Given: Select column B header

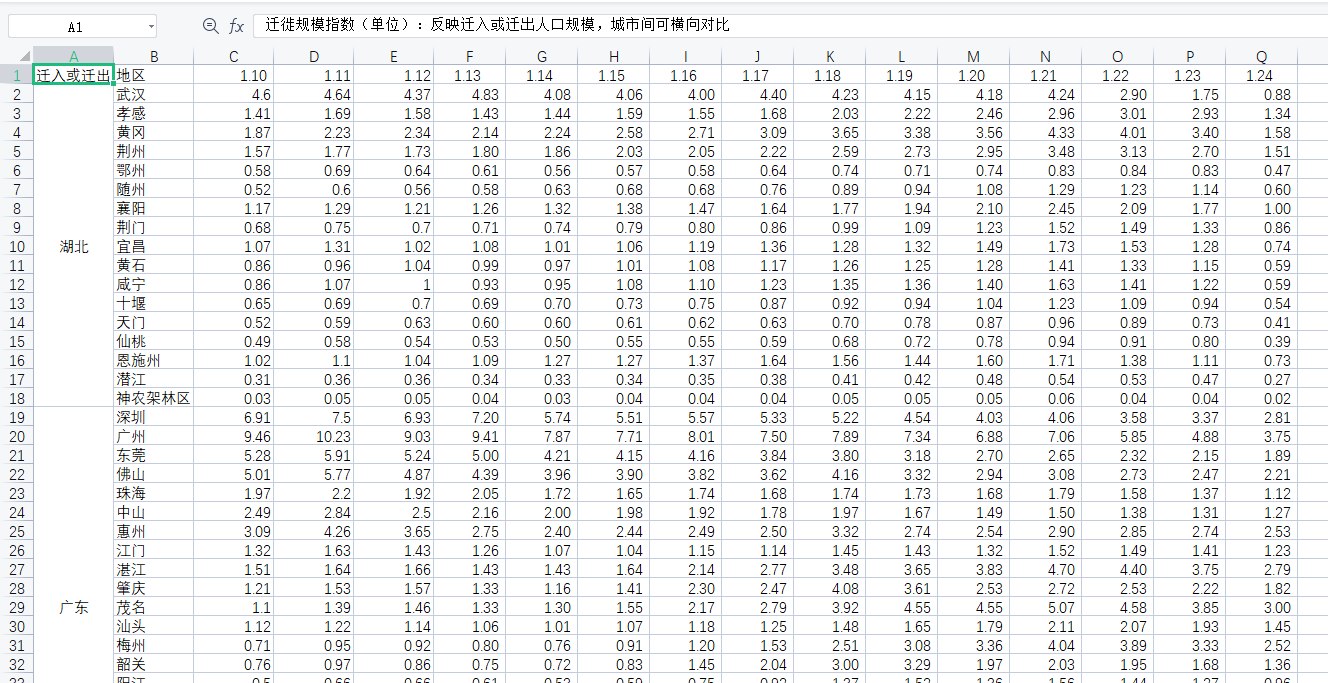Looking at the screenshot, I should [154, 56].
